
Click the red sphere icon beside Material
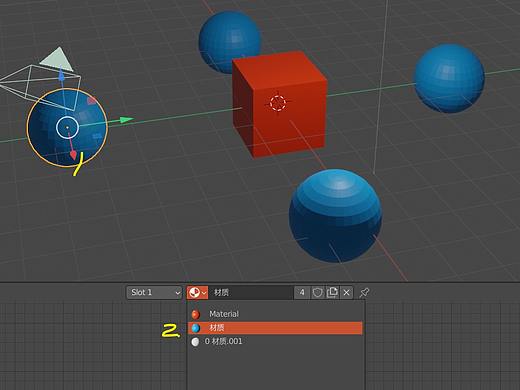[x=195, y=314]
